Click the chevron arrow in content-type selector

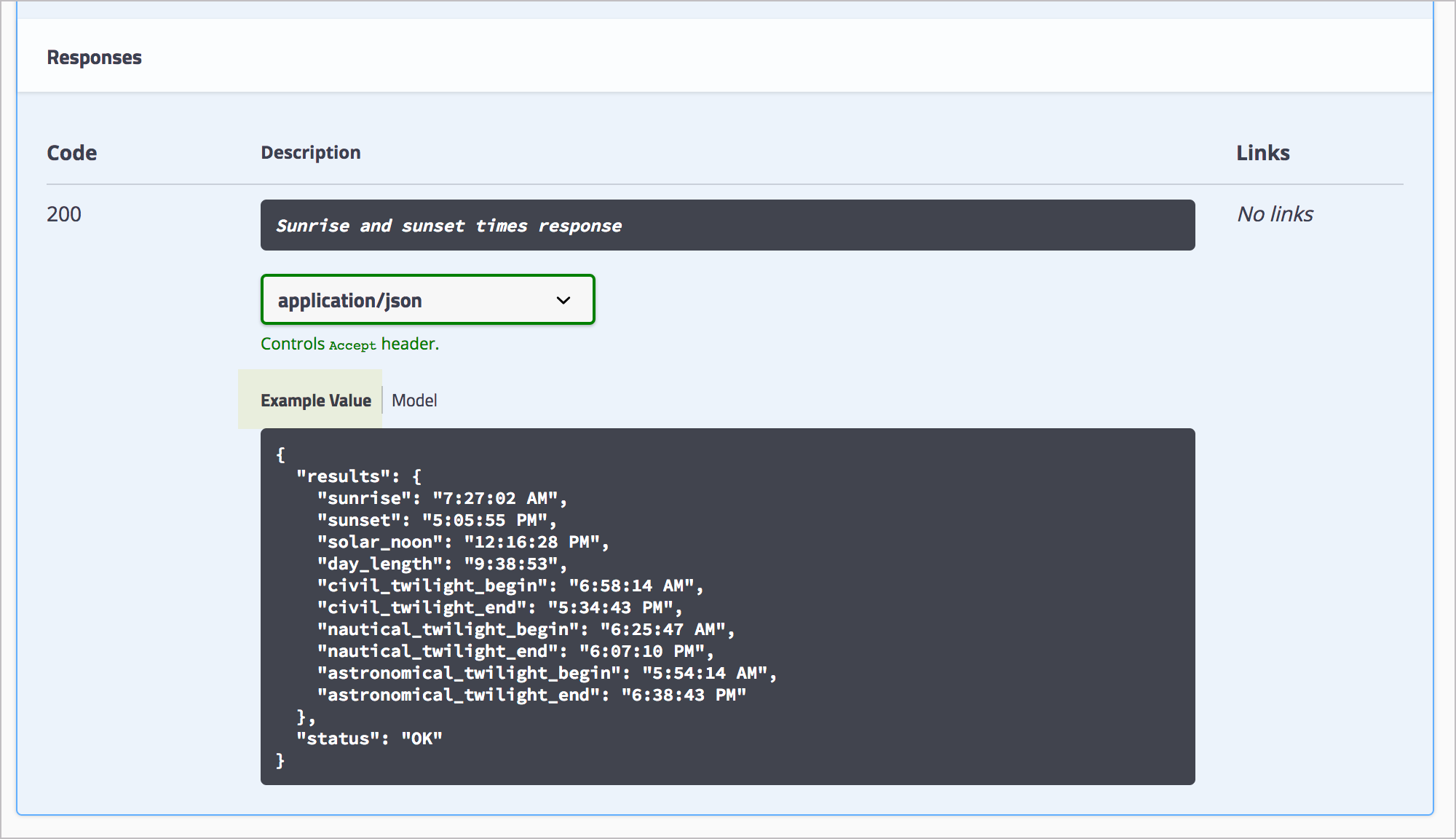pos(563,300)
